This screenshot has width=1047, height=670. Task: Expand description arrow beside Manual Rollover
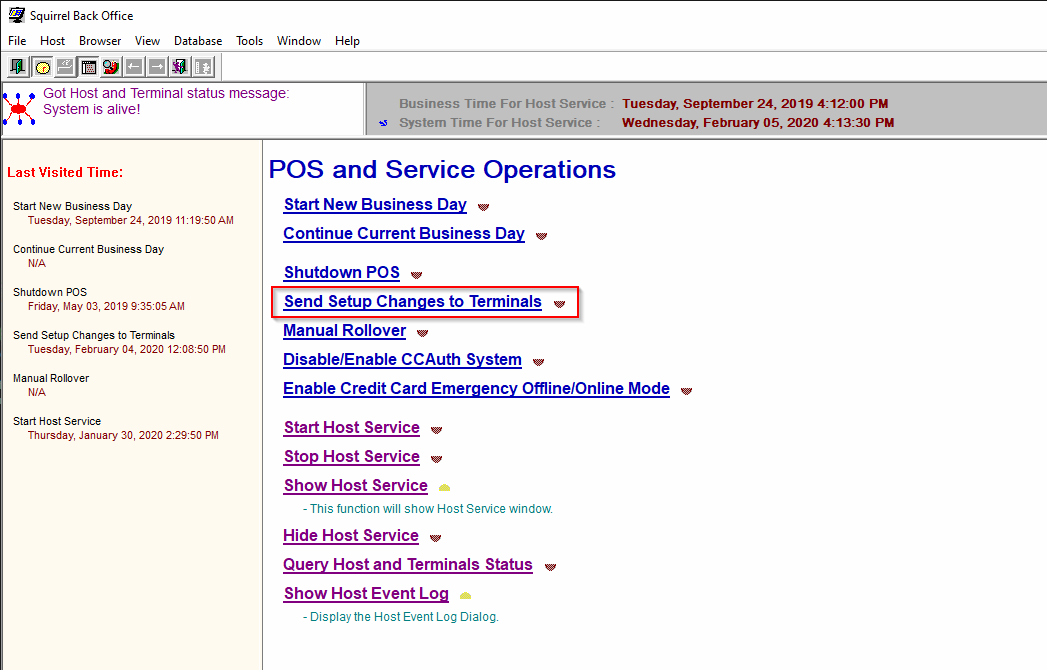(423, 333)
